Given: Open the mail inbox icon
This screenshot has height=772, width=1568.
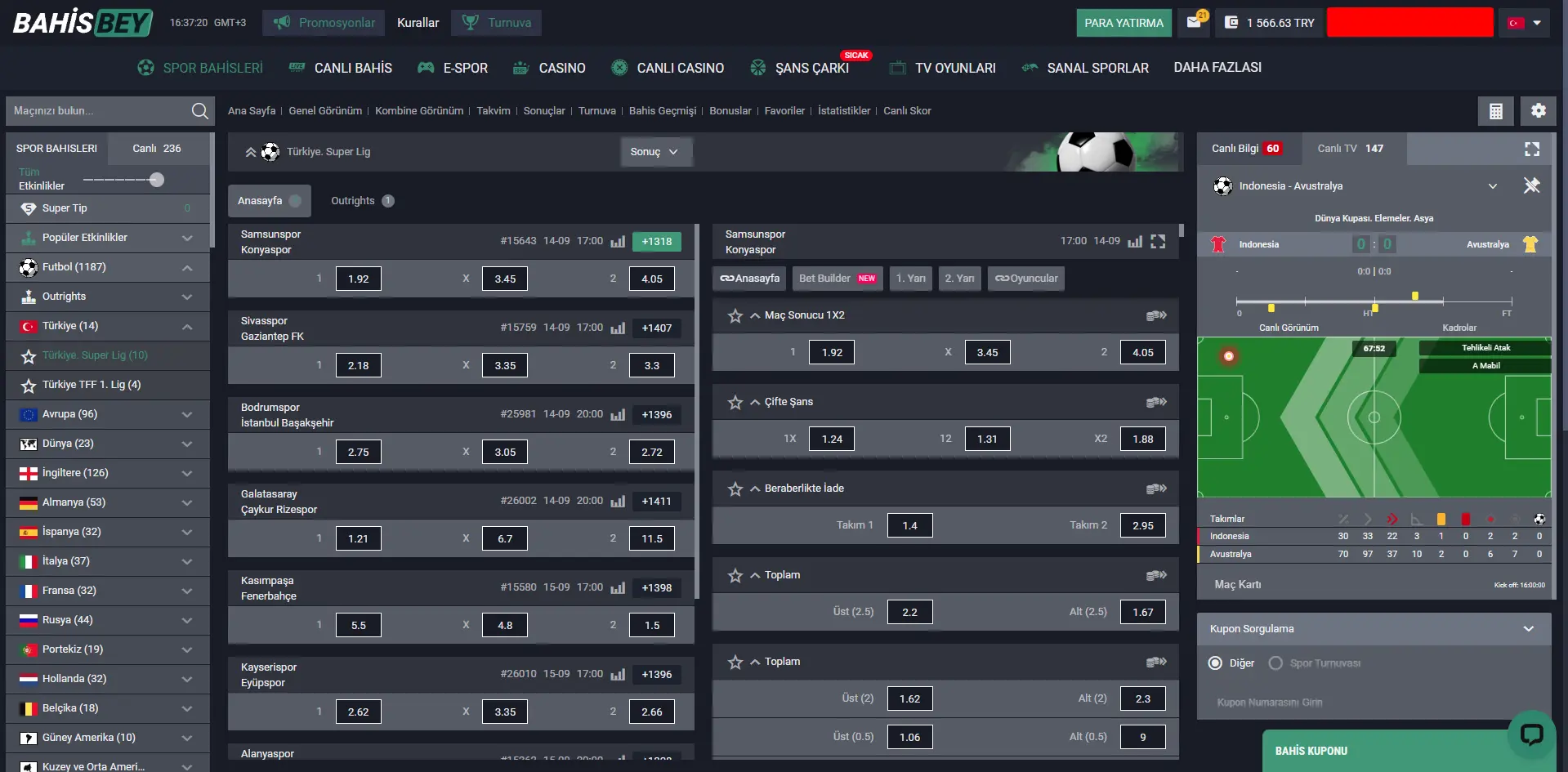Looking at the screenshot, I should 1194,23.
